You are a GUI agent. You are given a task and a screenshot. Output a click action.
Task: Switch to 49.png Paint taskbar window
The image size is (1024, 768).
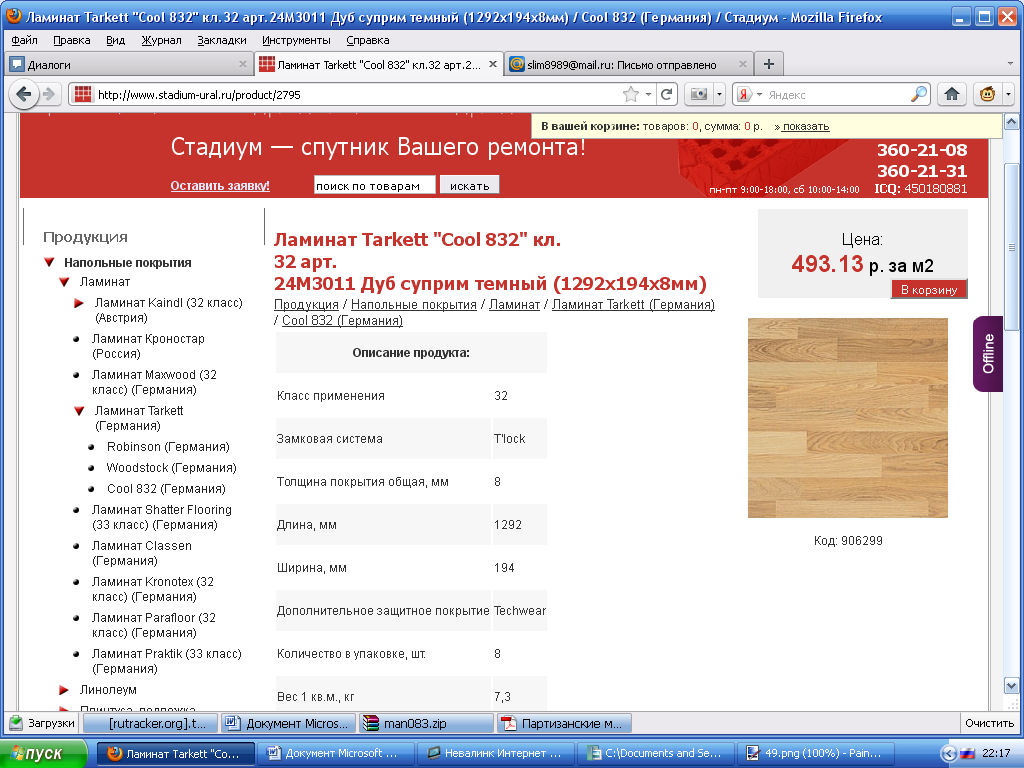click(x=816, y=753)
